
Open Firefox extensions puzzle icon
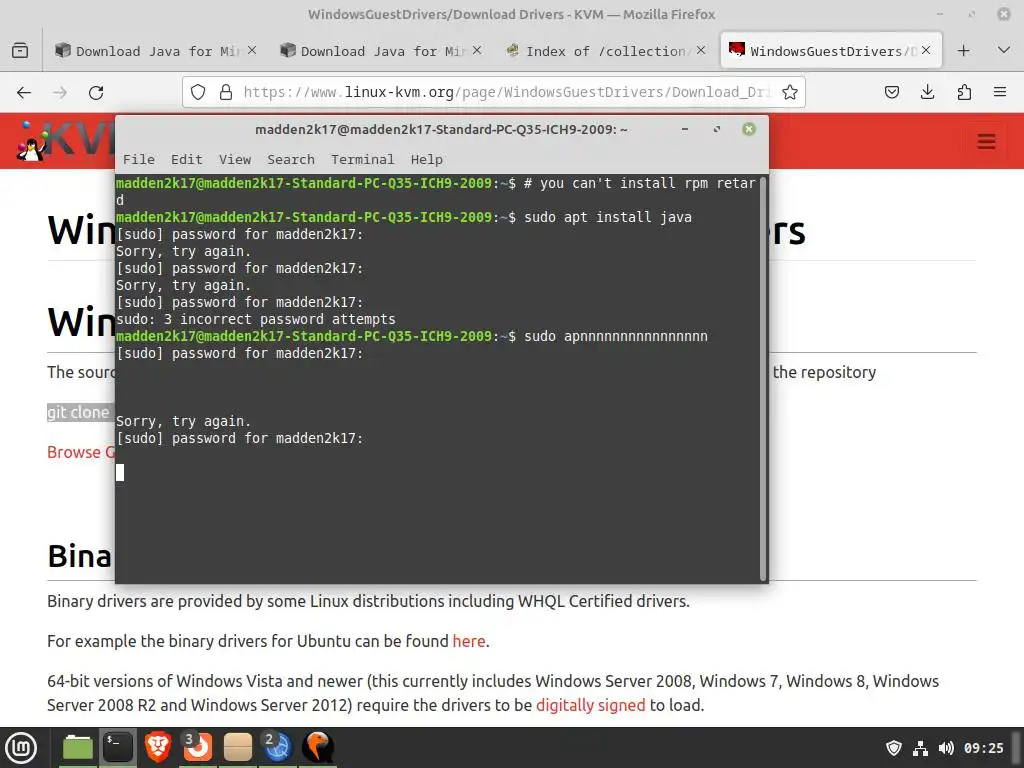[x=964, y=92]
